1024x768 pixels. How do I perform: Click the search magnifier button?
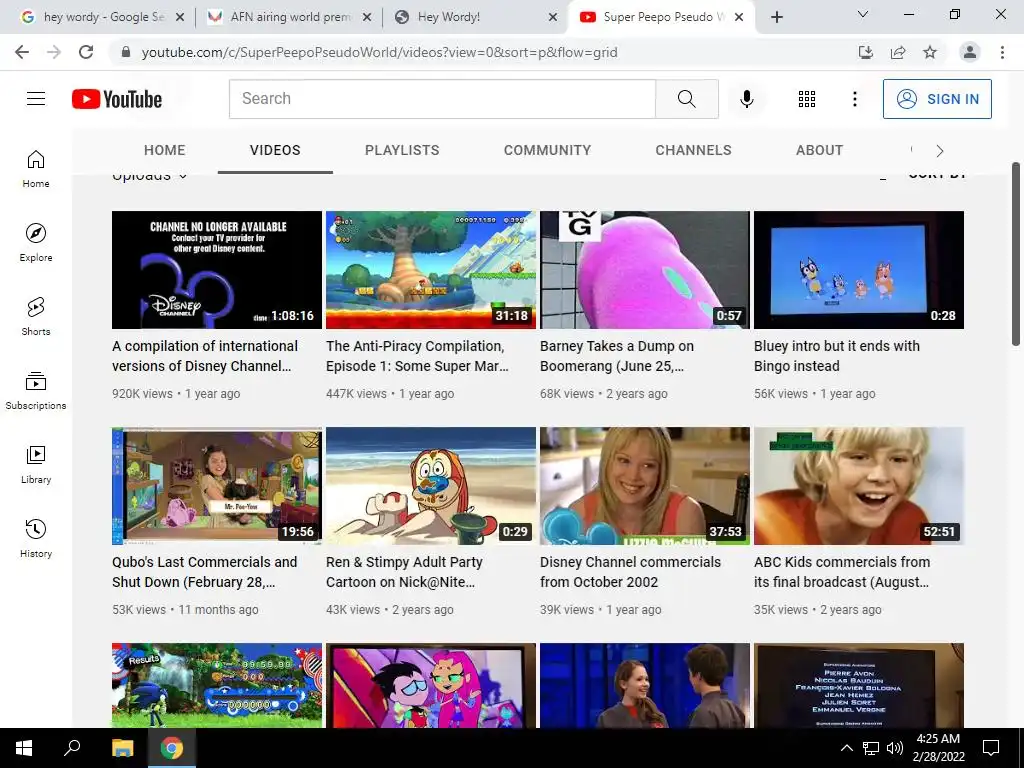point(686,99)
